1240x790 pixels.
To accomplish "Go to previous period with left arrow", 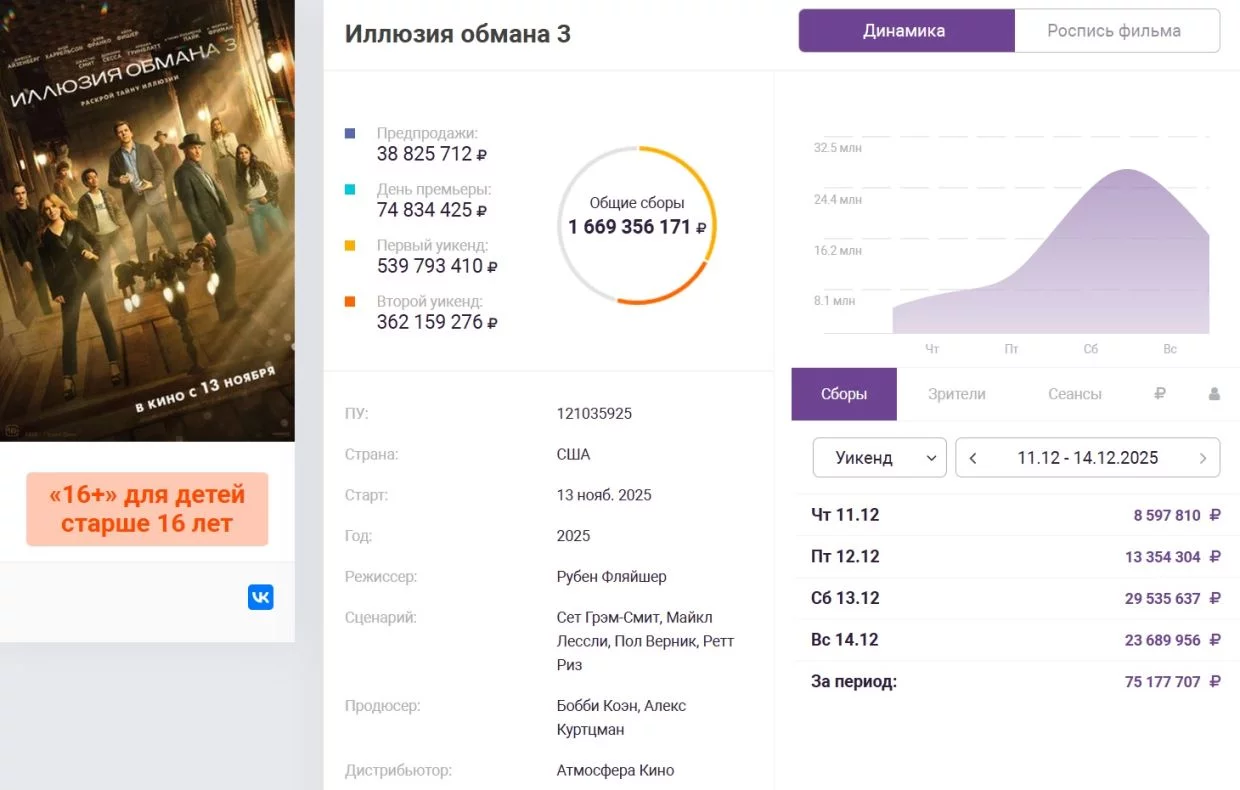I will tap(973, 458).
